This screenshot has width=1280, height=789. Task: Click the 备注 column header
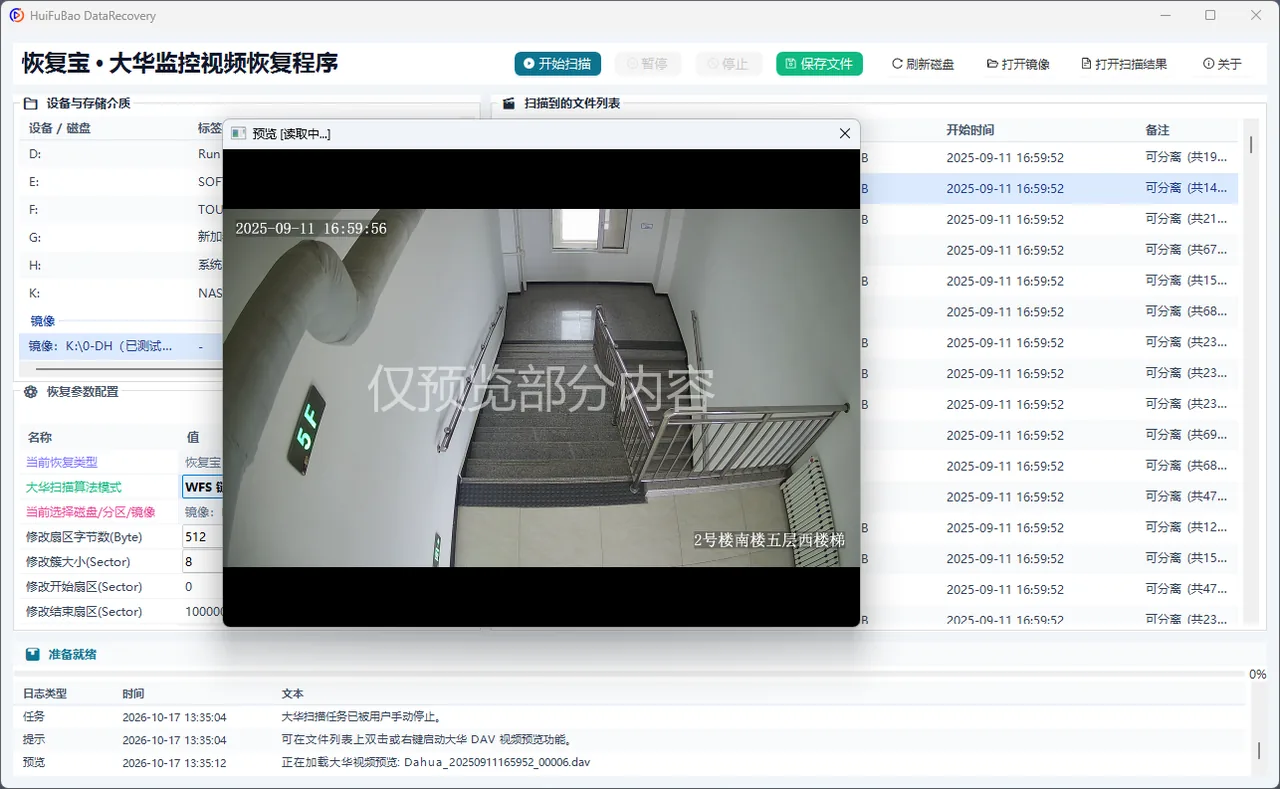point(1157,130)
